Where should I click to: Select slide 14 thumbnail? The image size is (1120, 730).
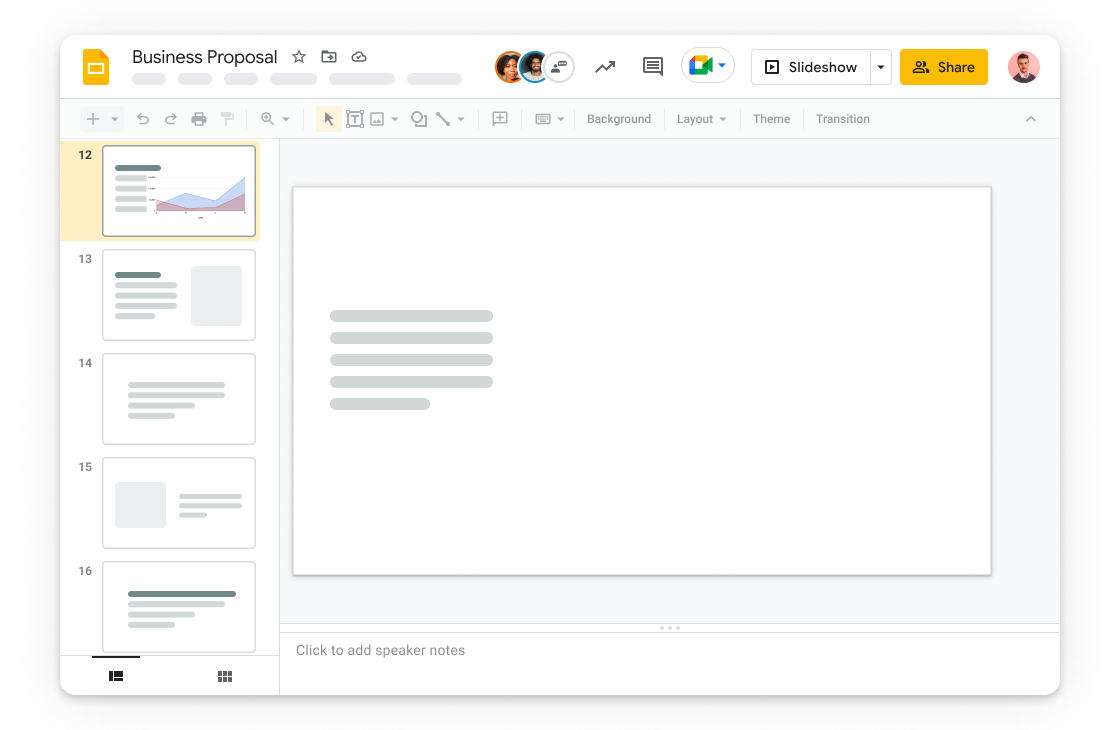point(179,399)
